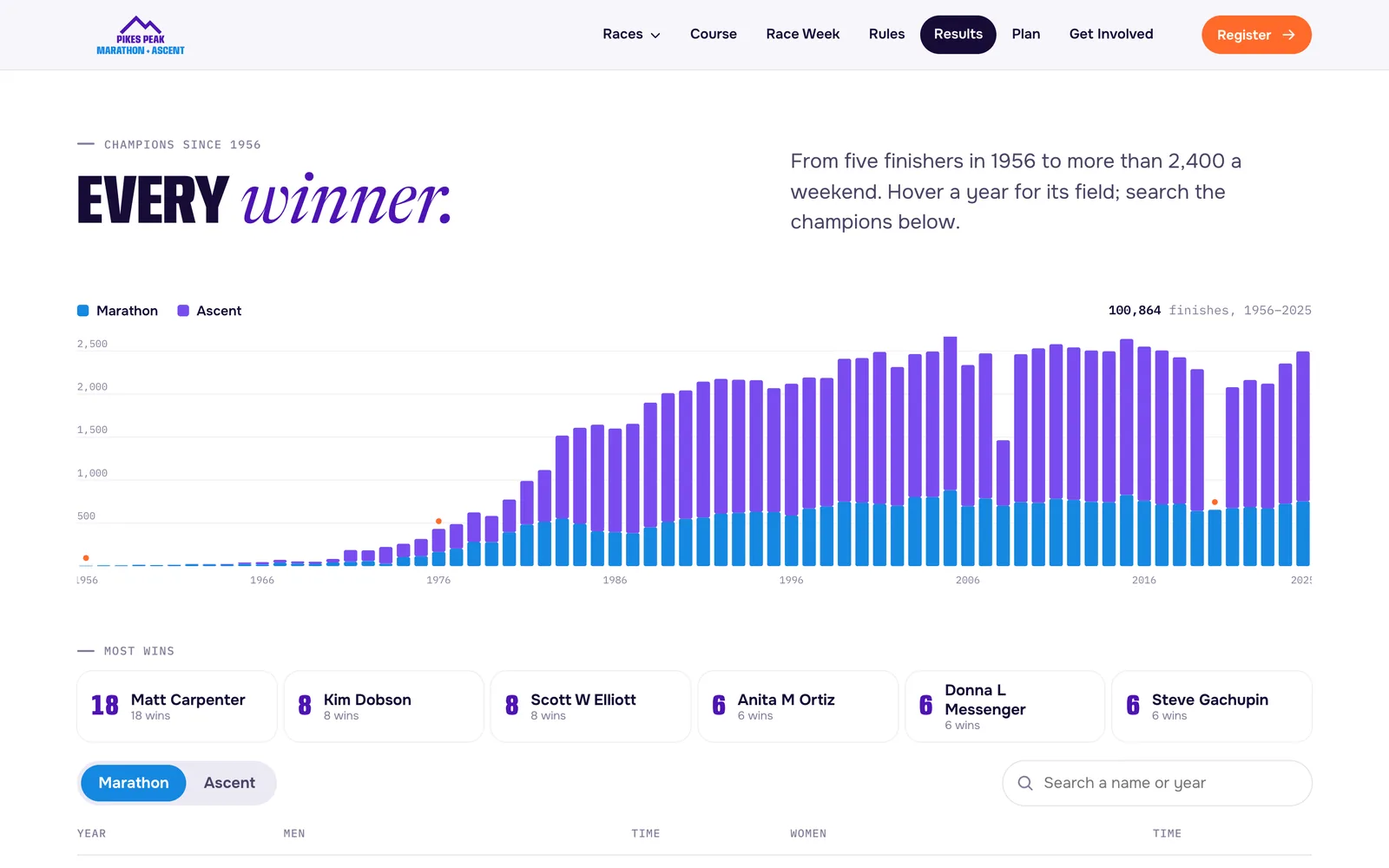Open the Get Involved page
Image resolution: width=1389 pixels, height=868 pixels.
[1111, 35]
